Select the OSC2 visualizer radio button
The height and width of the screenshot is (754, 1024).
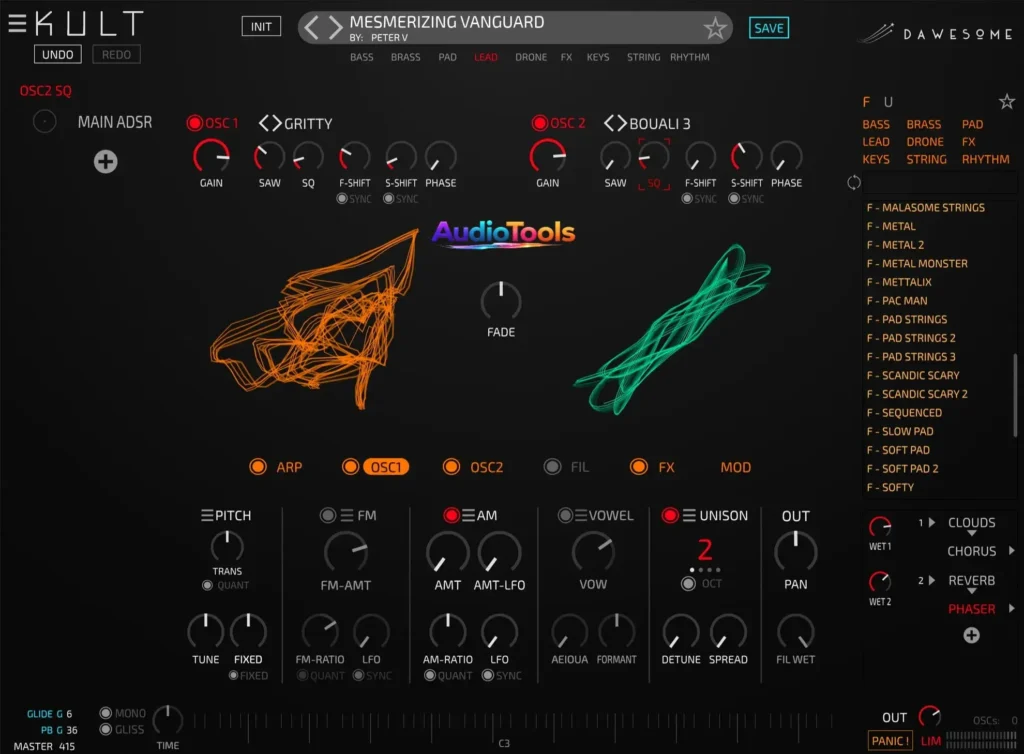(x=449, y=467)
